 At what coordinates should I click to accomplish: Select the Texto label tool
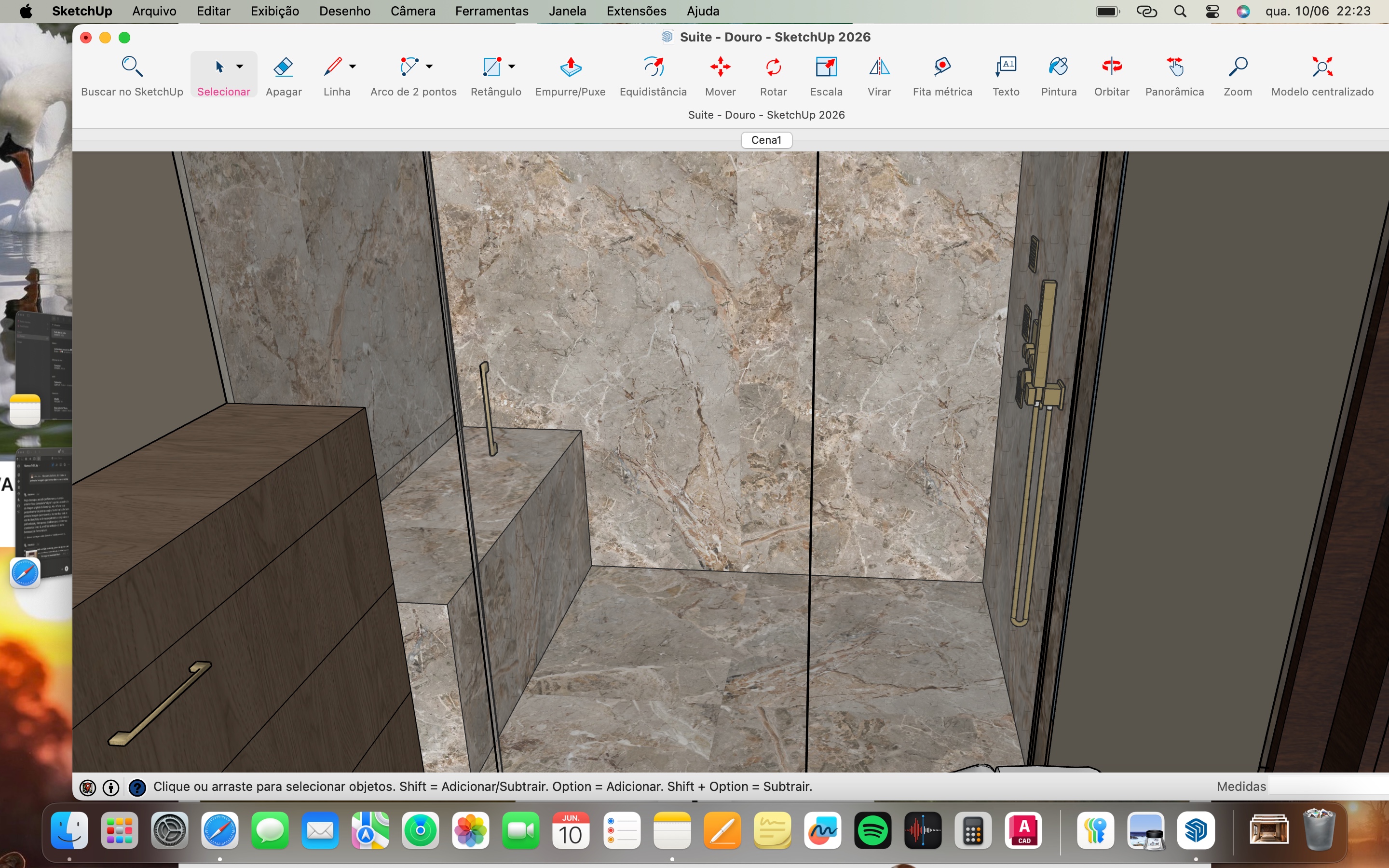(1006, 76)
